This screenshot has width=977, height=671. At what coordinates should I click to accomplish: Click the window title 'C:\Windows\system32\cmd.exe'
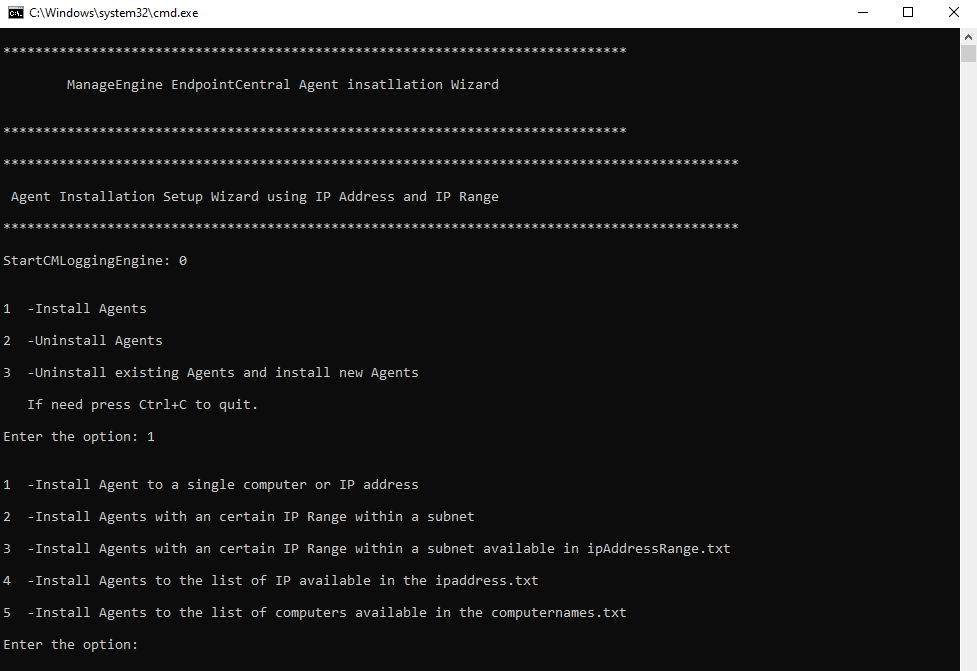pyautogui.click(x=113, y=13)
